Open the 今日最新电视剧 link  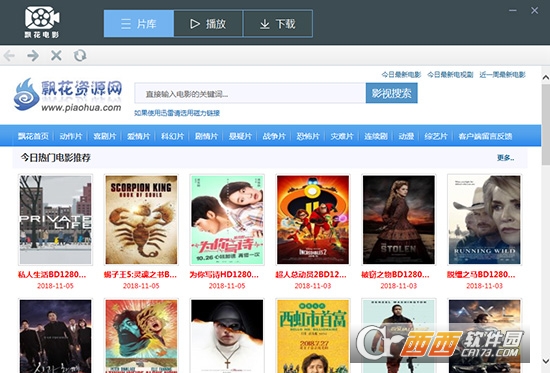450,75
